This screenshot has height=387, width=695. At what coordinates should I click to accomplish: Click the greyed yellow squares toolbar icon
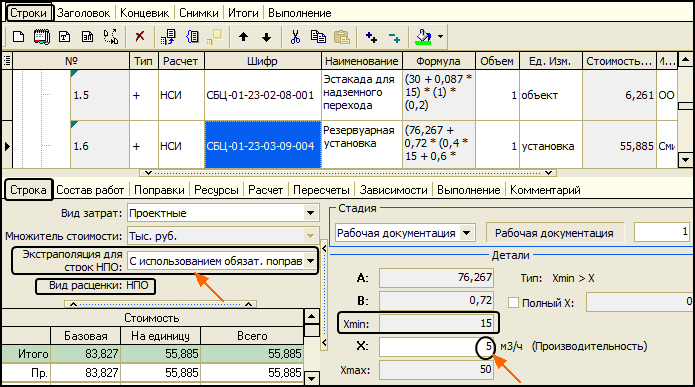215,37
